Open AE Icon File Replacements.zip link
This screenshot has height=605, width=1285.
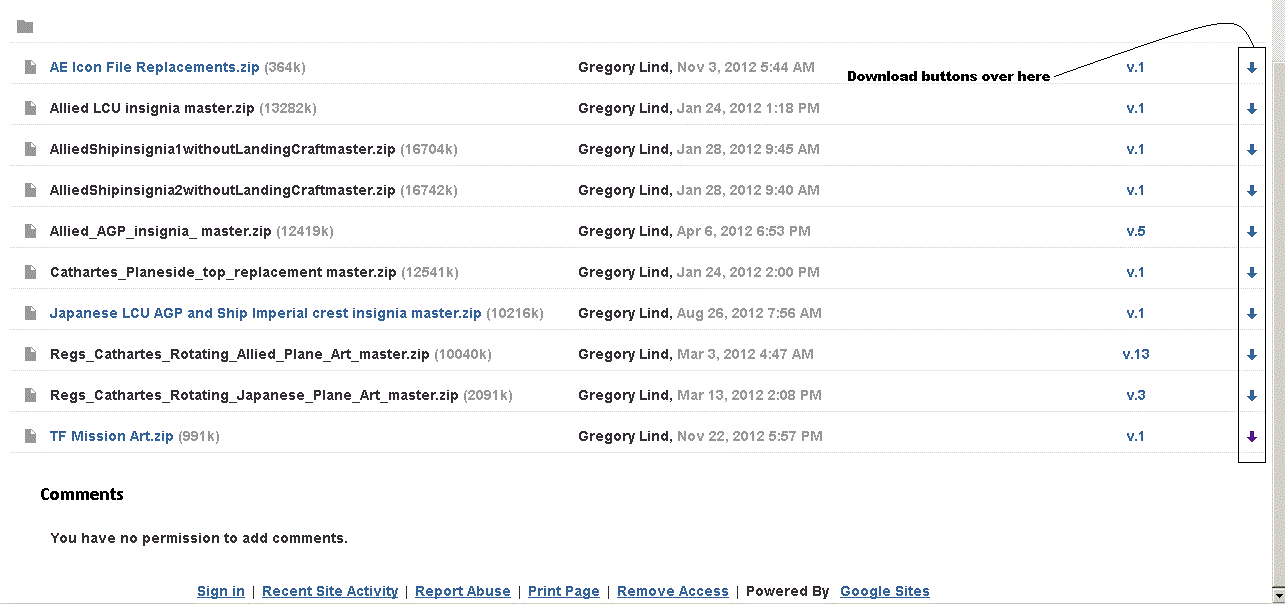(x=154, y=67)
